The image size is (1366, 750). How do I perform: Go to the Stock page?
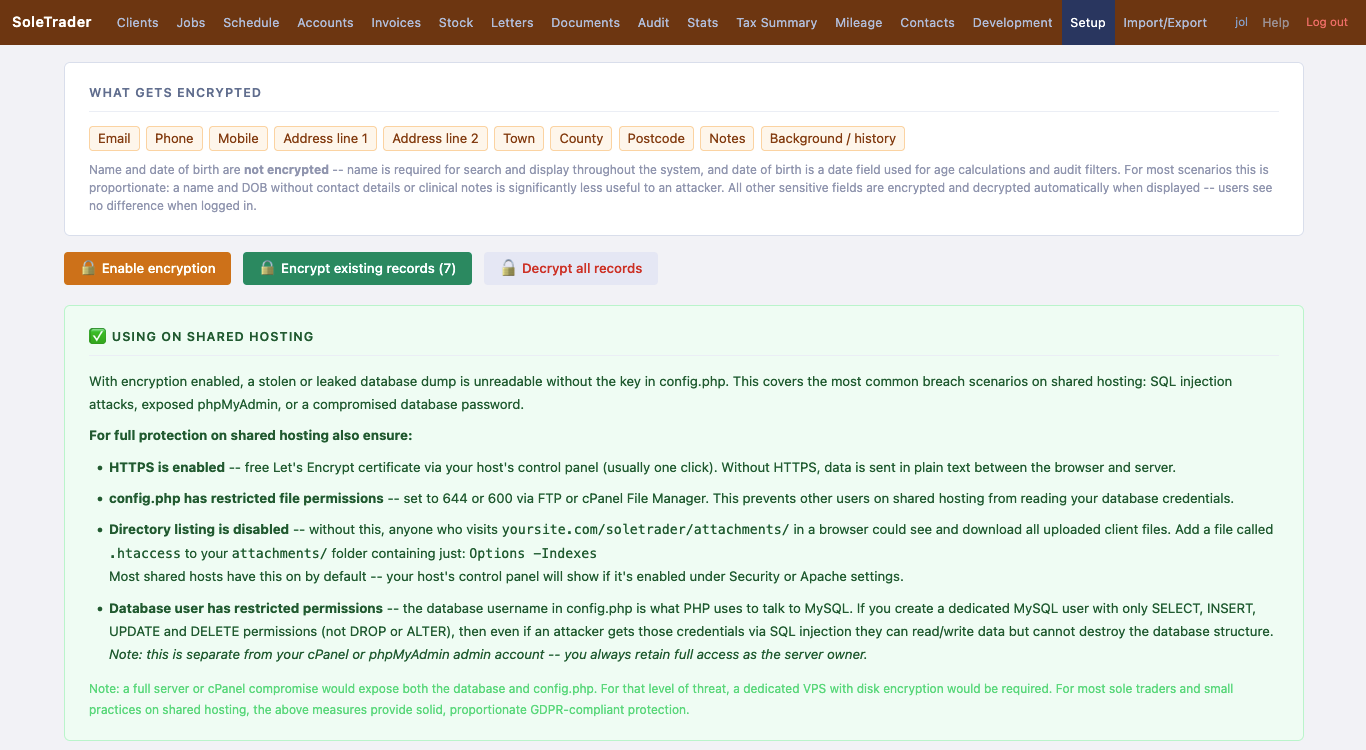tap(456, 22)
